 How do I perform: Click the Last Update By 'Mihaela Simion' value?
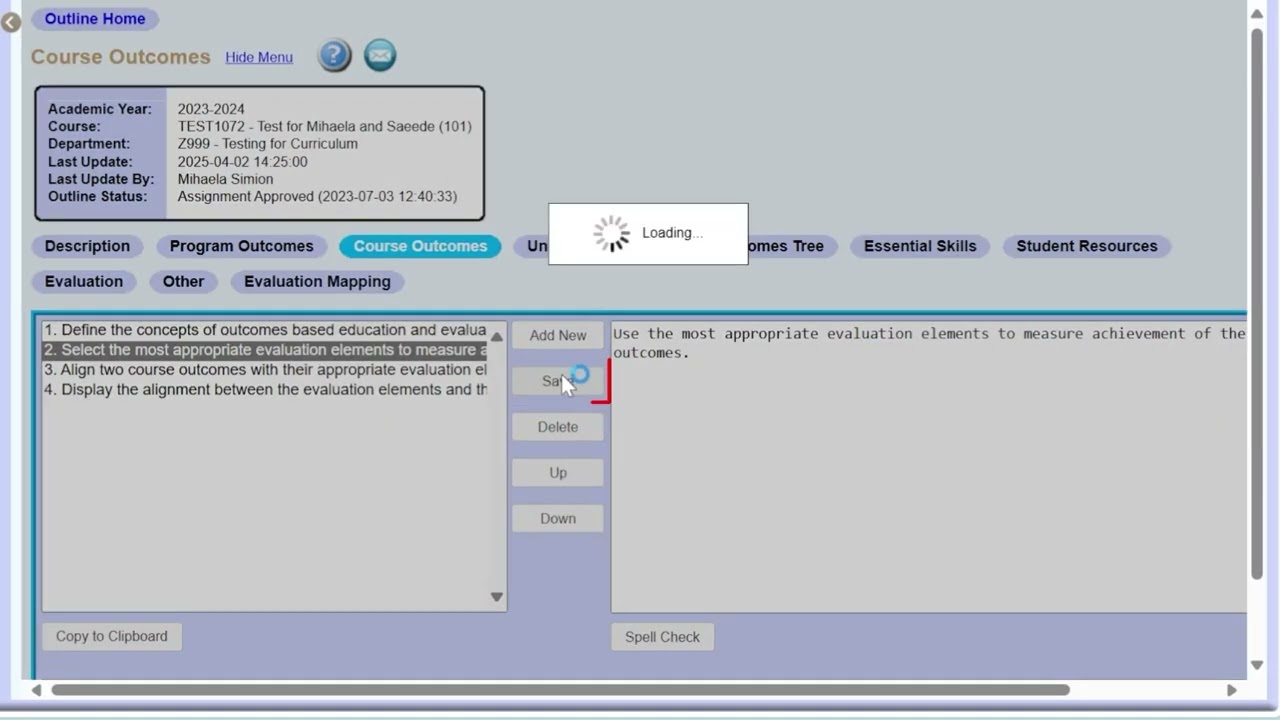(225, 179)
